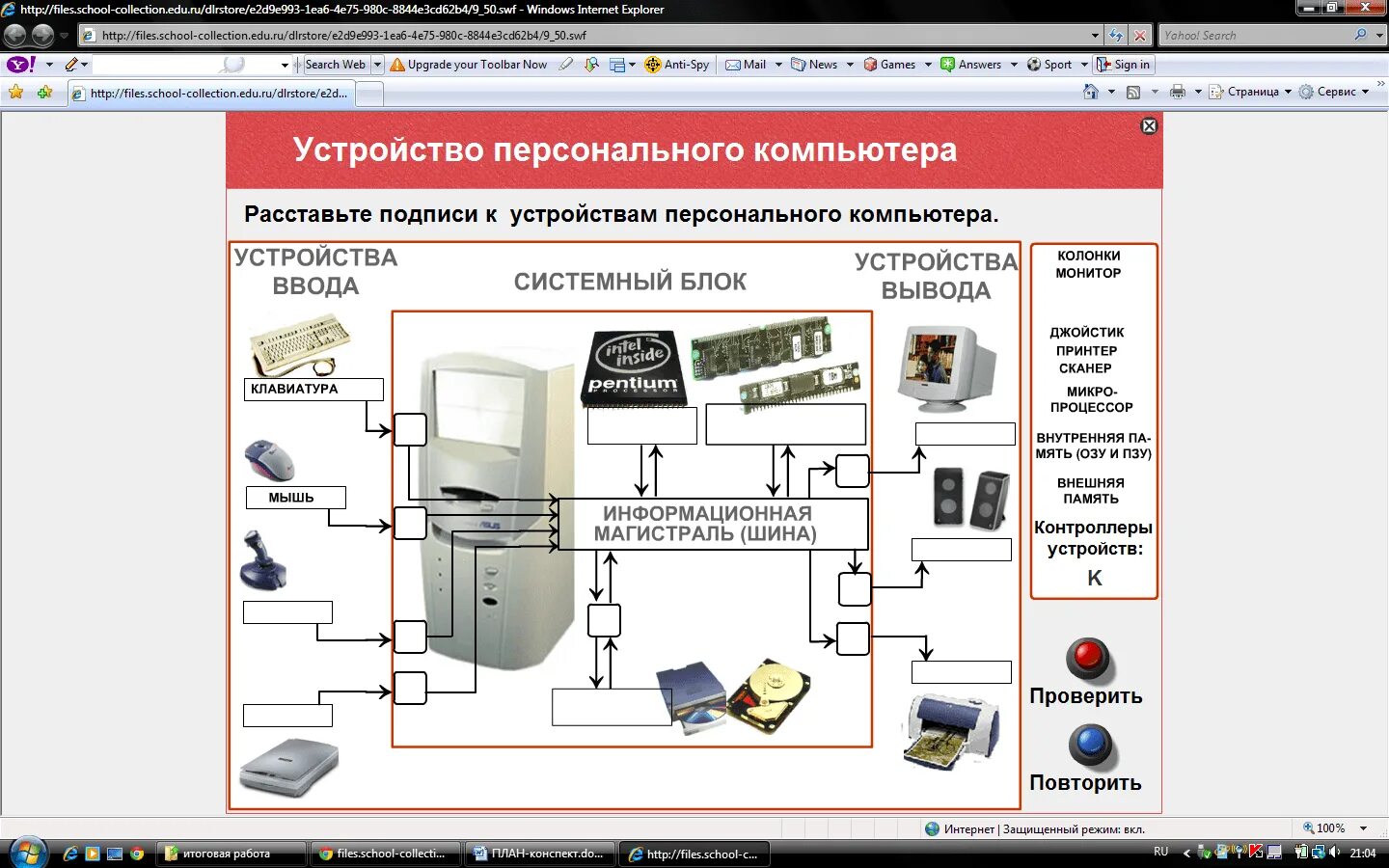The width and height of the screenshot is (1389, 868).
Task: Pick the ДЖОЙСТИК label
Action: coord(1087,332)
